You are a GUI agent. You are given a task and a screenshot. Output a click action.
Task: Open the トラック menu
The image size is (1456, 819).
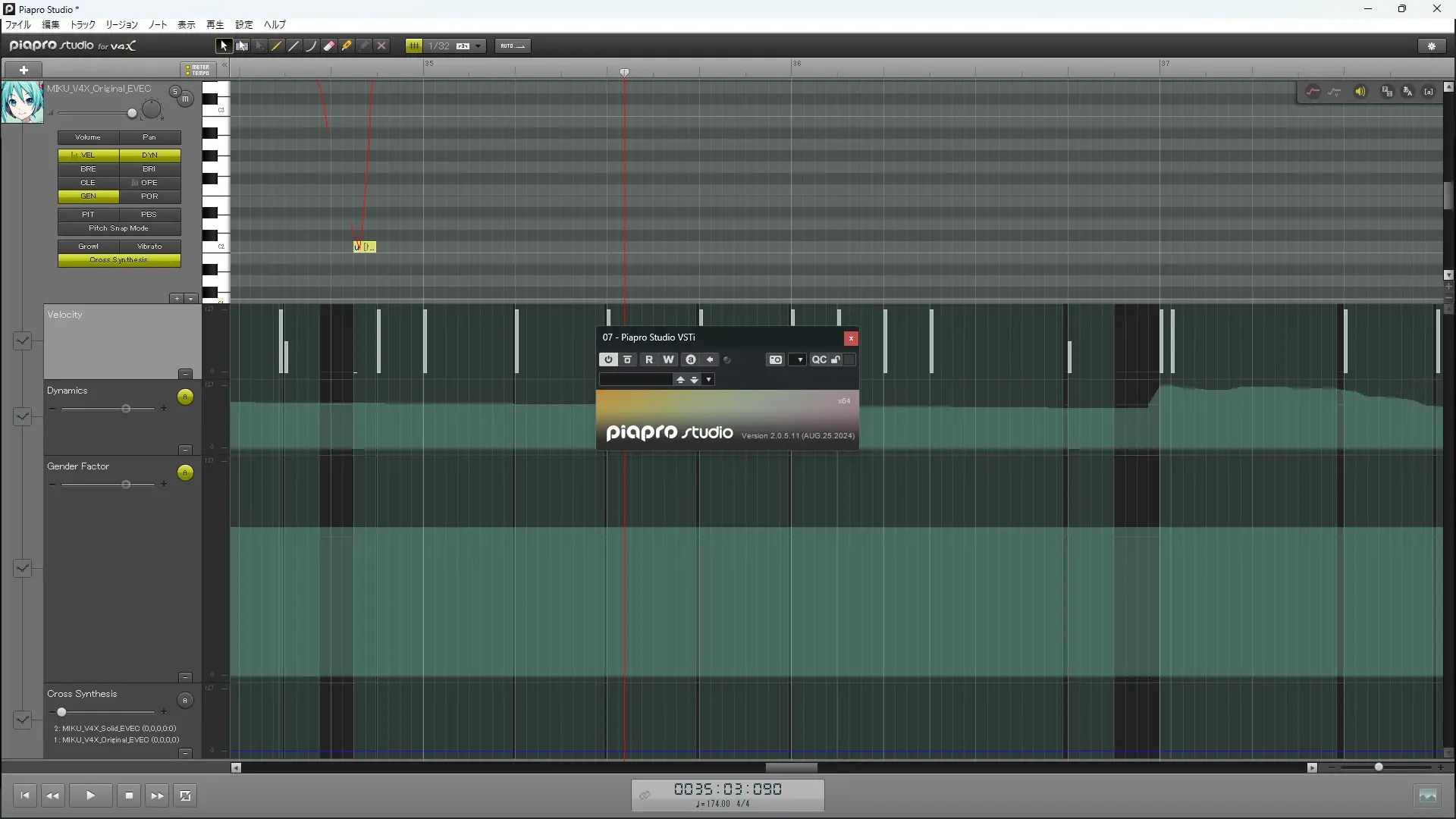coord(83,24)
